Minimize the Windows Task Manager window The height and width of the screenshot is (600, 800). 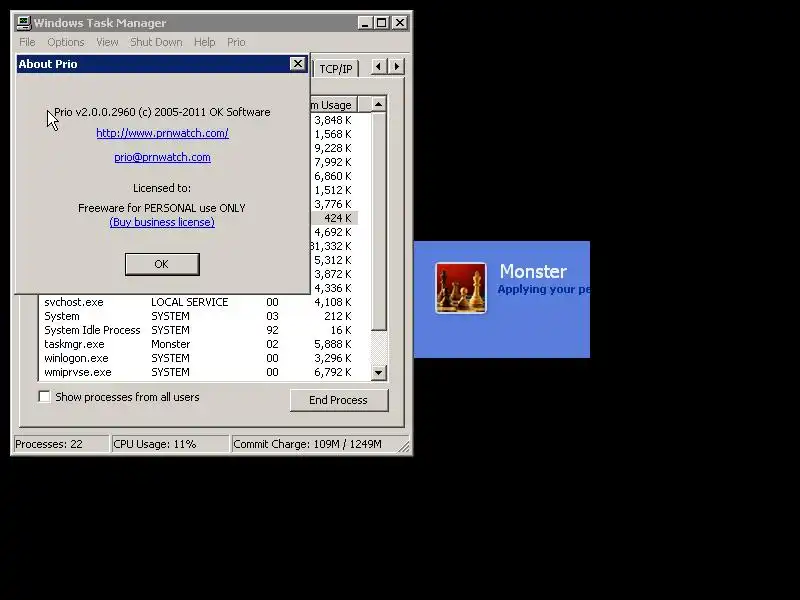click(x=365, y=23)
